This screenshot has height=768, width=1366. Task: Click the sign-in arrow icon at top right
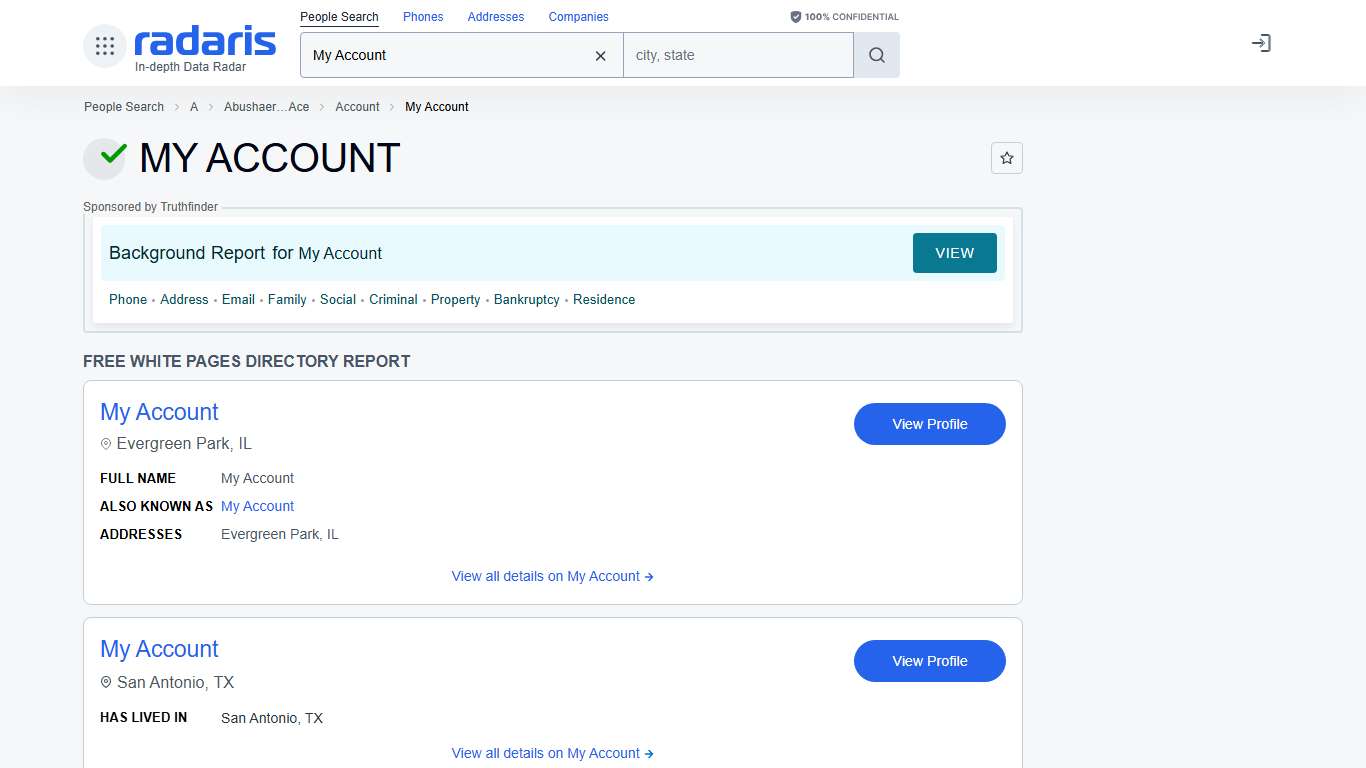pos(1261,43)
